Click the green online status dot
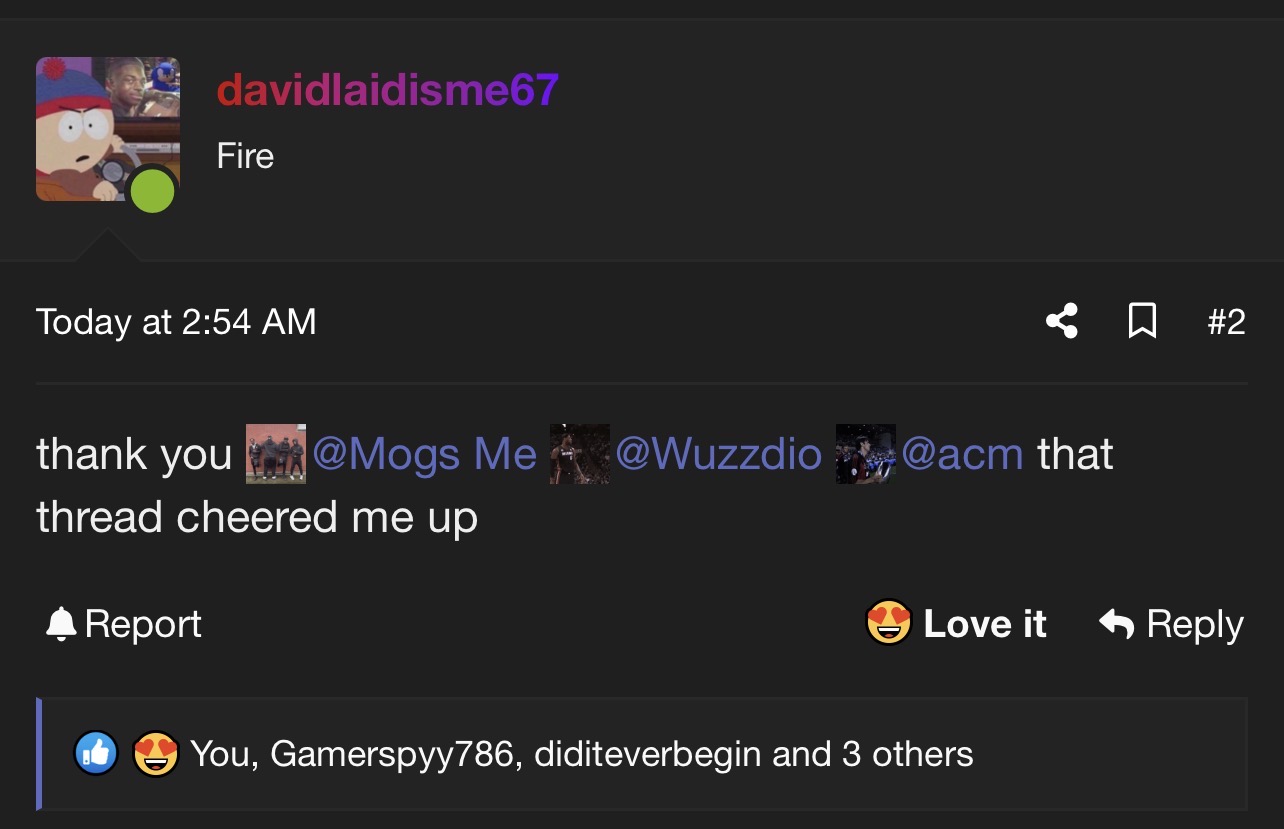Image resolution: width=1284 pixels, height=829 pixels. click(x=152, y=190)
